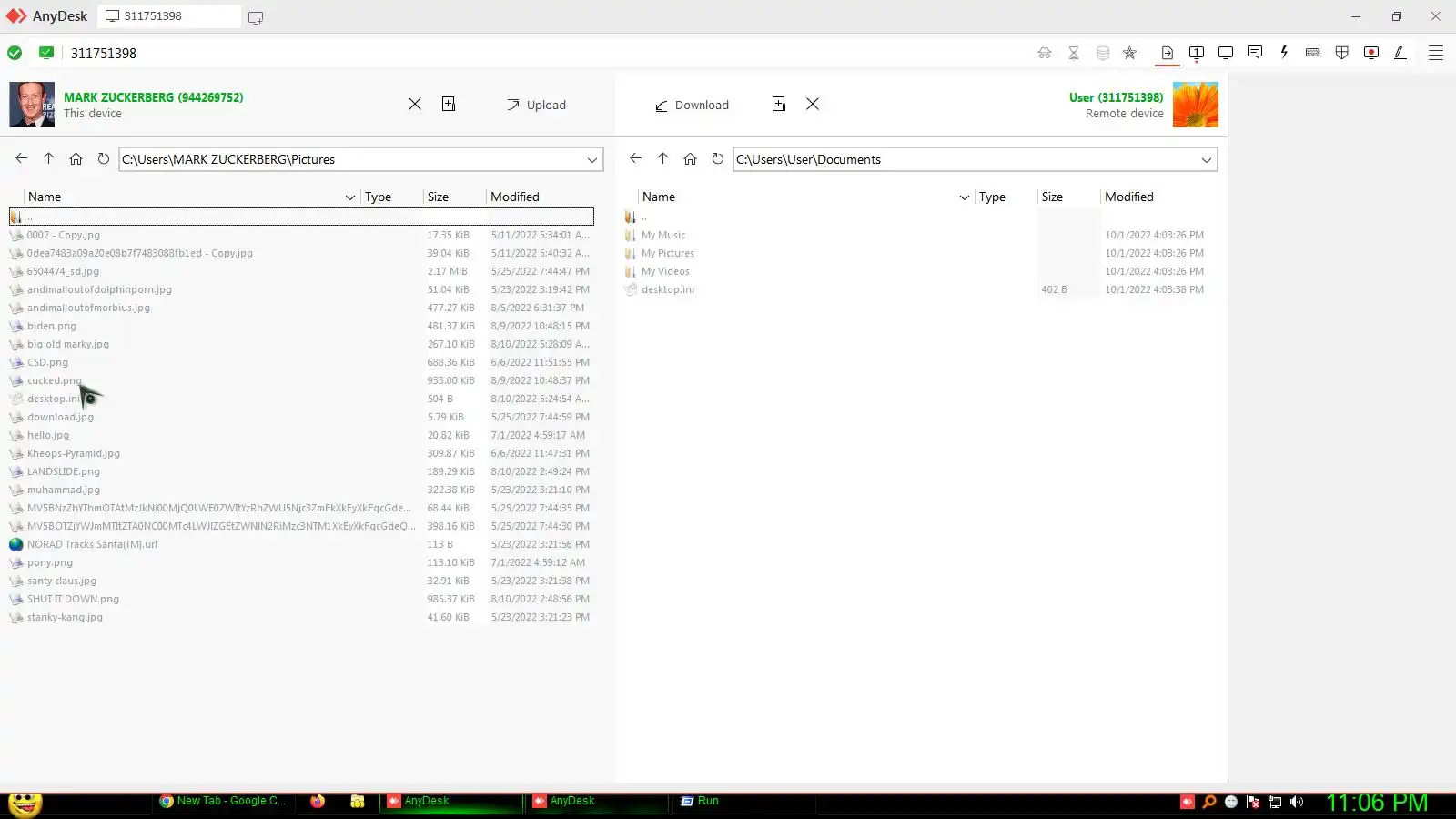This screenshot has height=819, width=1456.
Task: Open the local Name column sort dropdown
Action: (350, 197)
